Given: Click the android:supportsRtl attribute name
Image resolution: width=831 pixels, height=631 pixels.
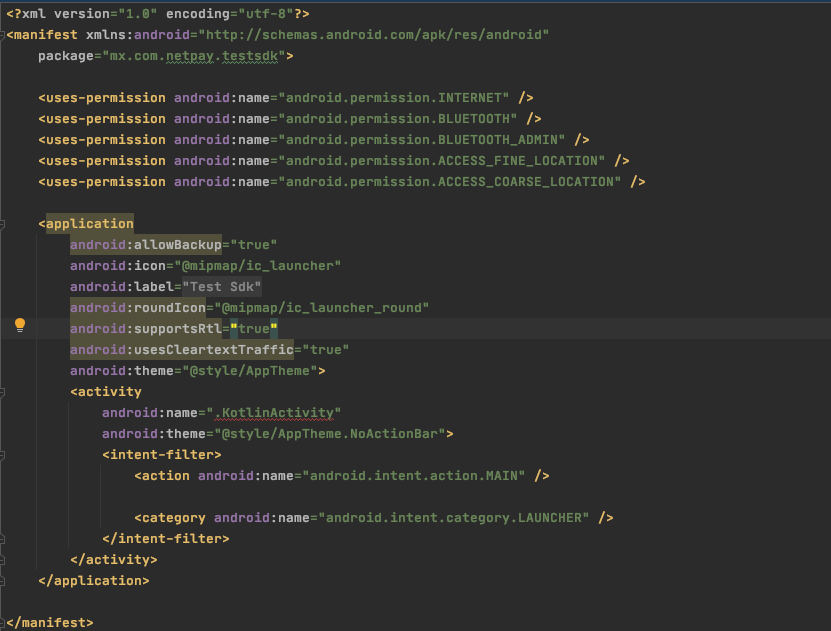Looking at the screenshot, I should point(146,329).
